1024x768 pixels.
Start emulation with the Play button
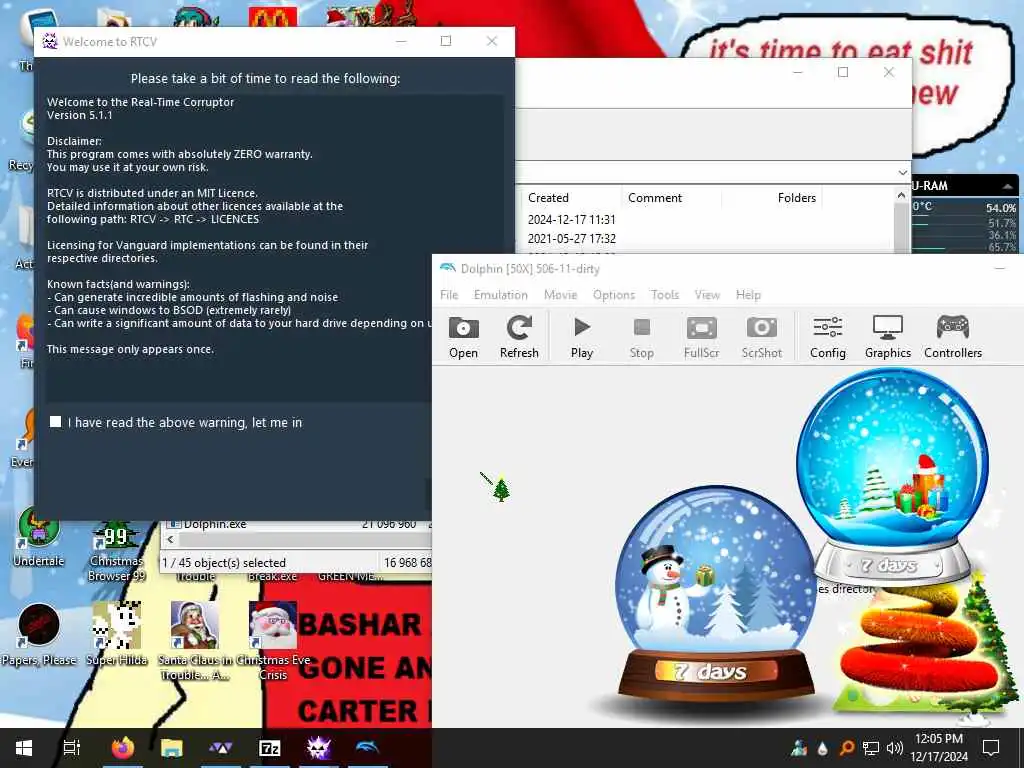pos(581,337)
